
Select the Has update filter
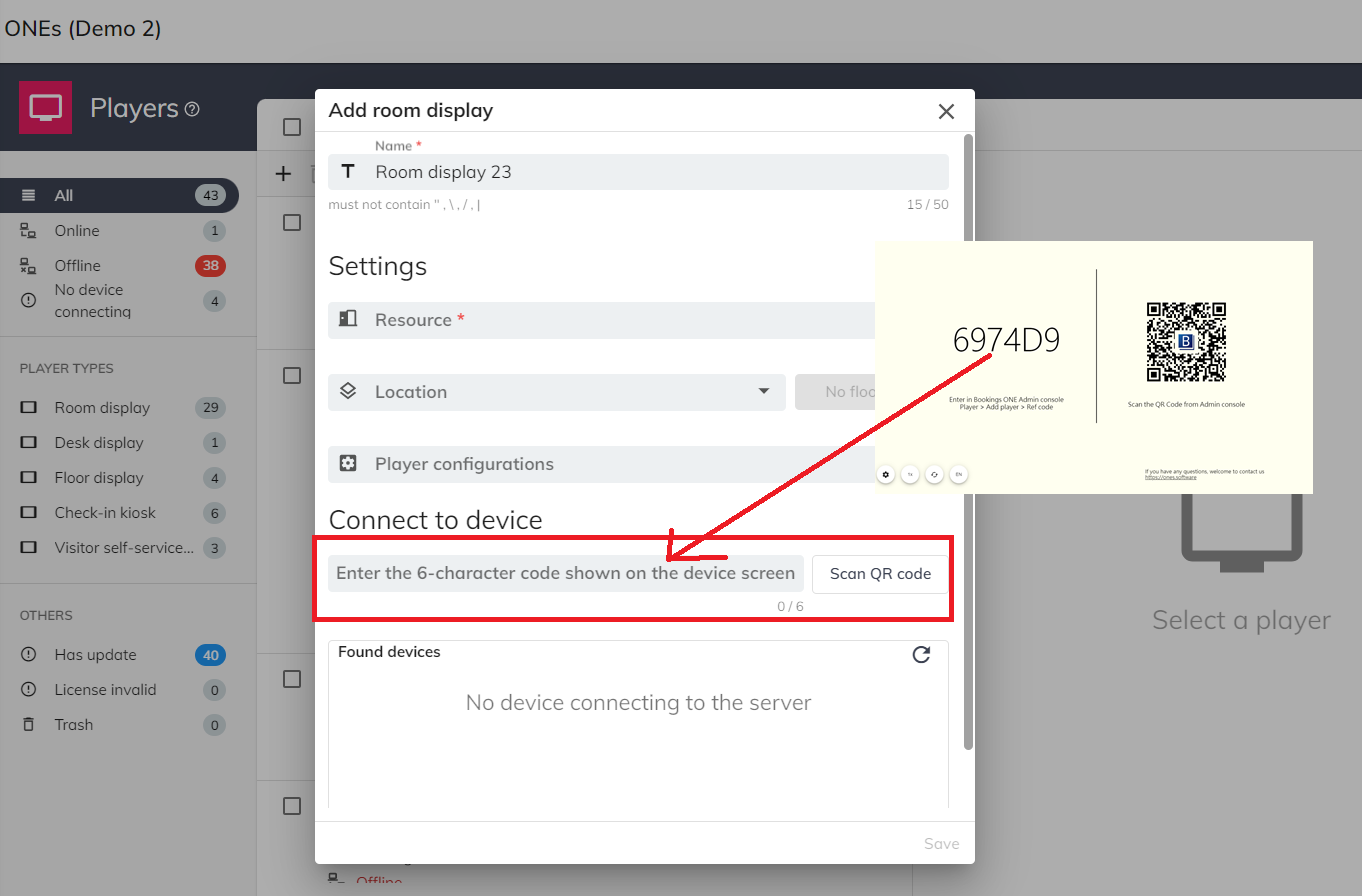coord(95,655)
